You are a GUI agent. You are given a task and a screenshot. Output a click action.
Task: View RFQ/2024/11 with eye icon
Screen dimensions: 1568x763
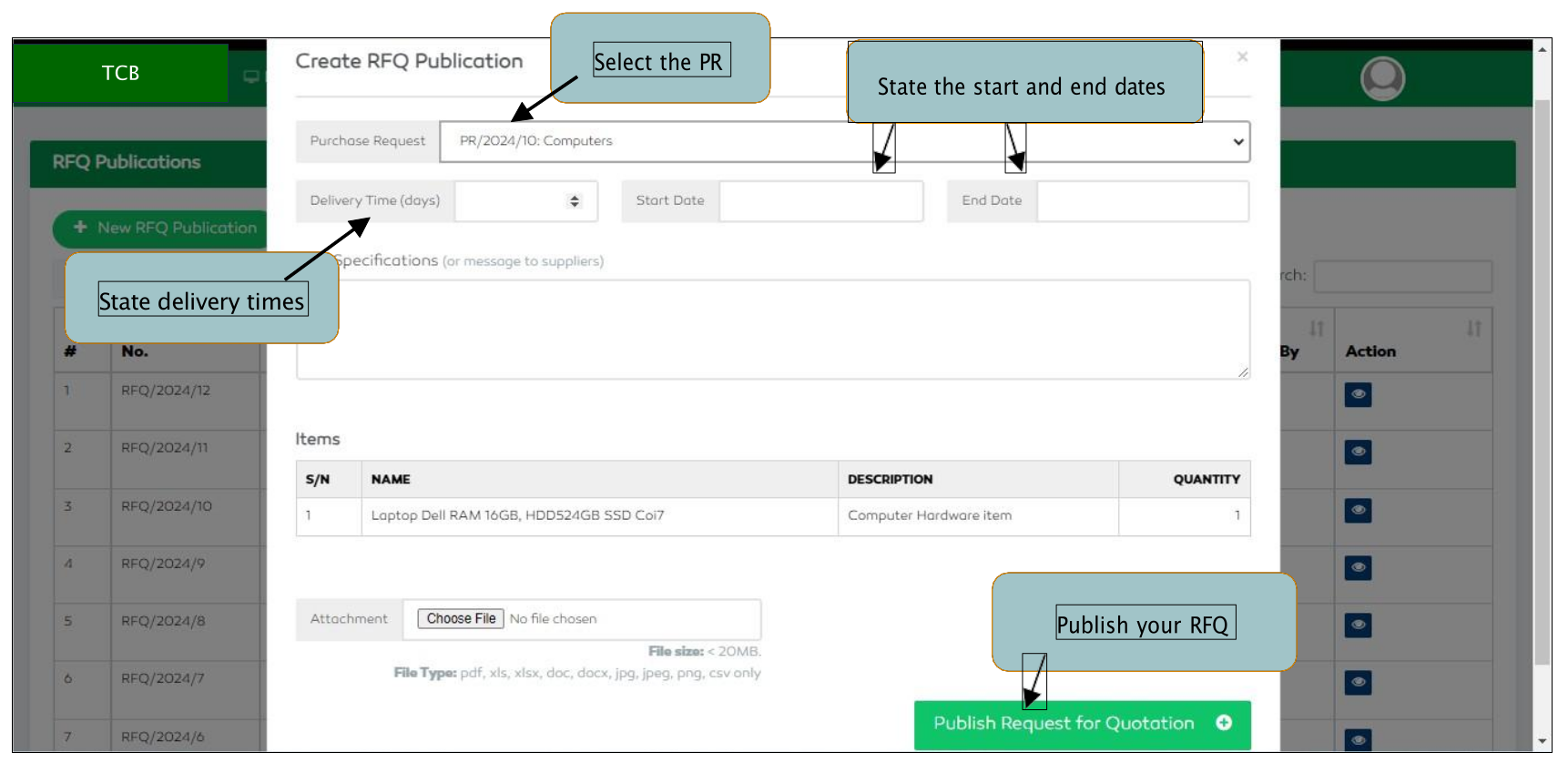click(1358, 452)
